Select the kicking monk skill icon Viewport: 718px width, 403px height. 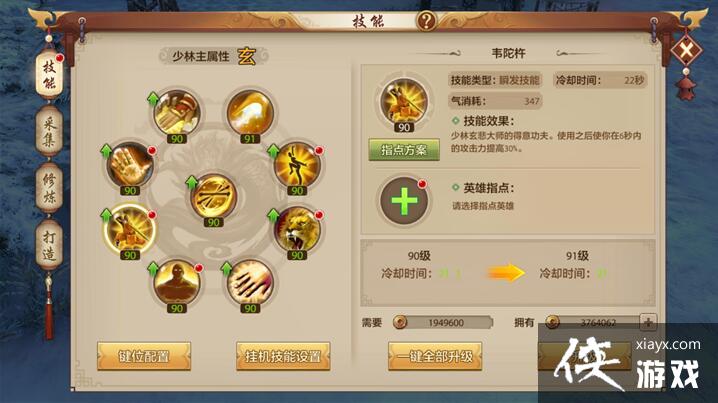[x=297, y=165]
